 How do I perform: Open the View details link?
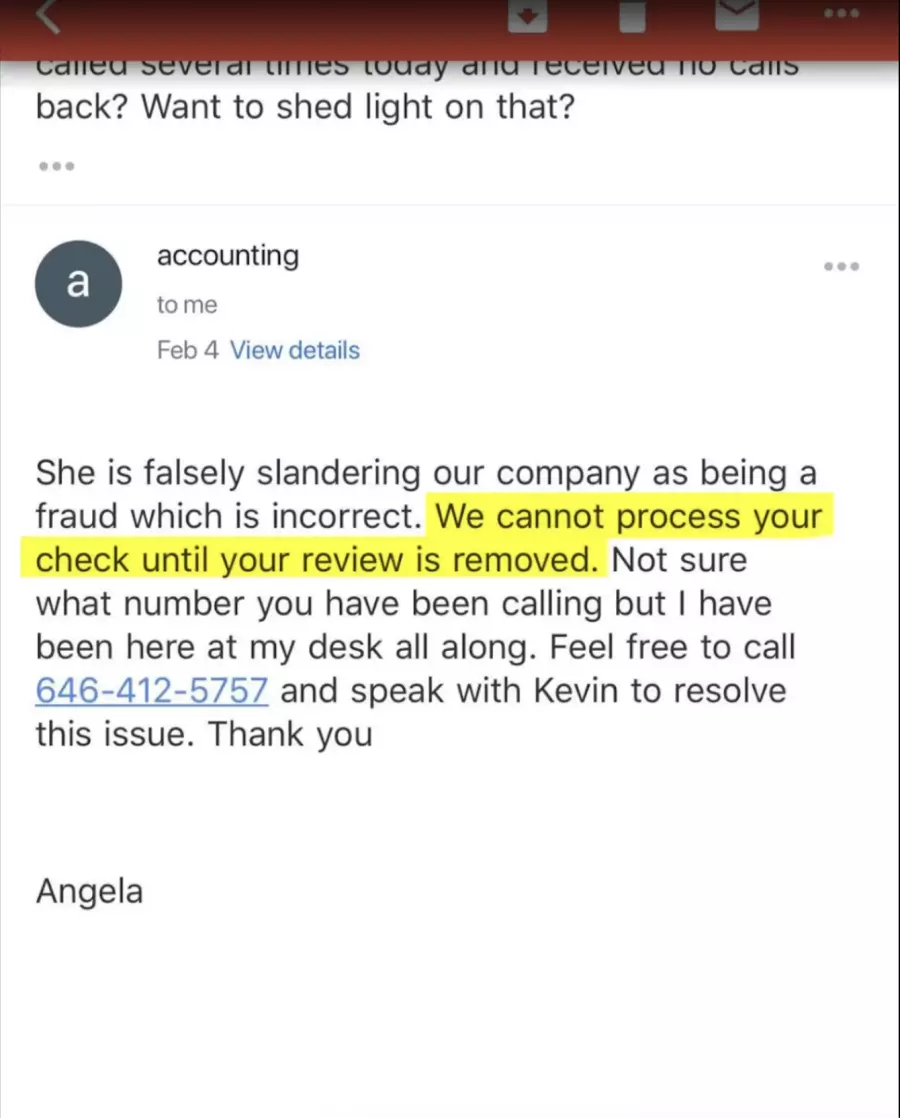294,351
